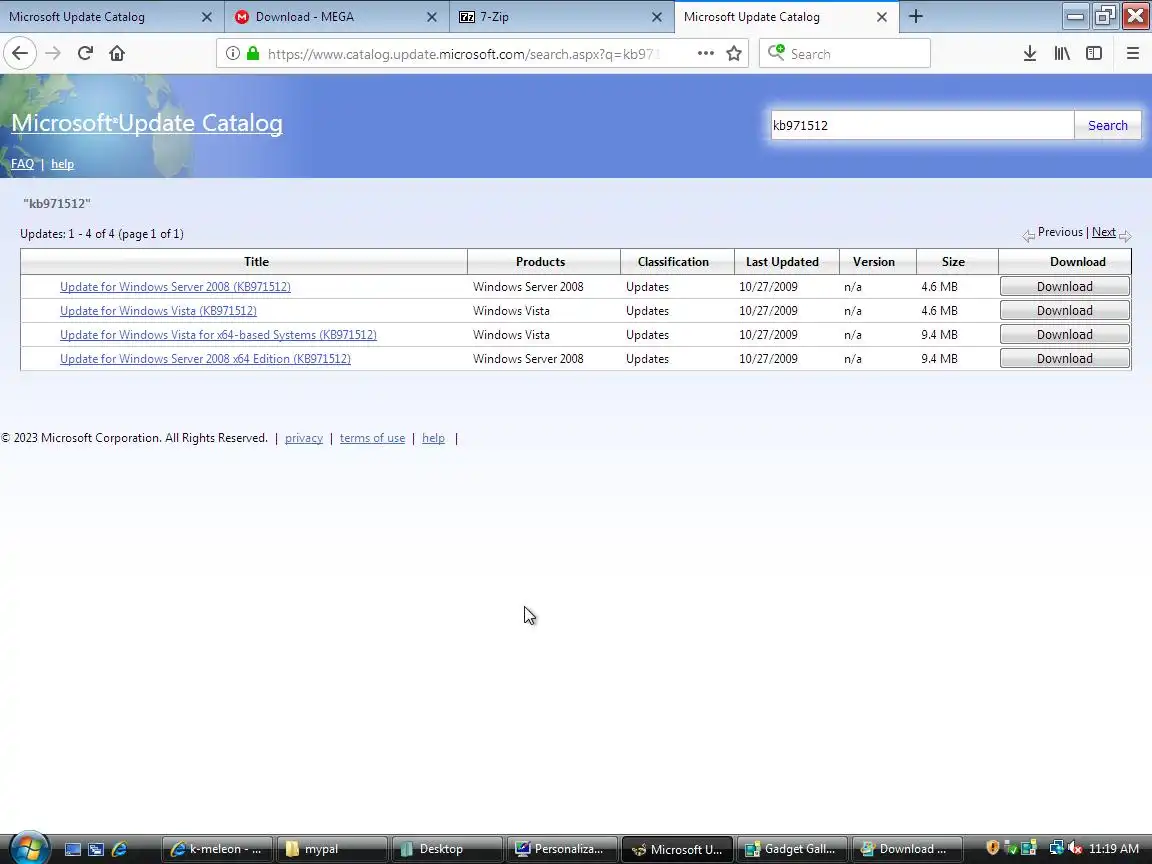Viewport: 1152px width, 864px height.
Task: Open the terms of use footer link
Action: tap(372, 438)
